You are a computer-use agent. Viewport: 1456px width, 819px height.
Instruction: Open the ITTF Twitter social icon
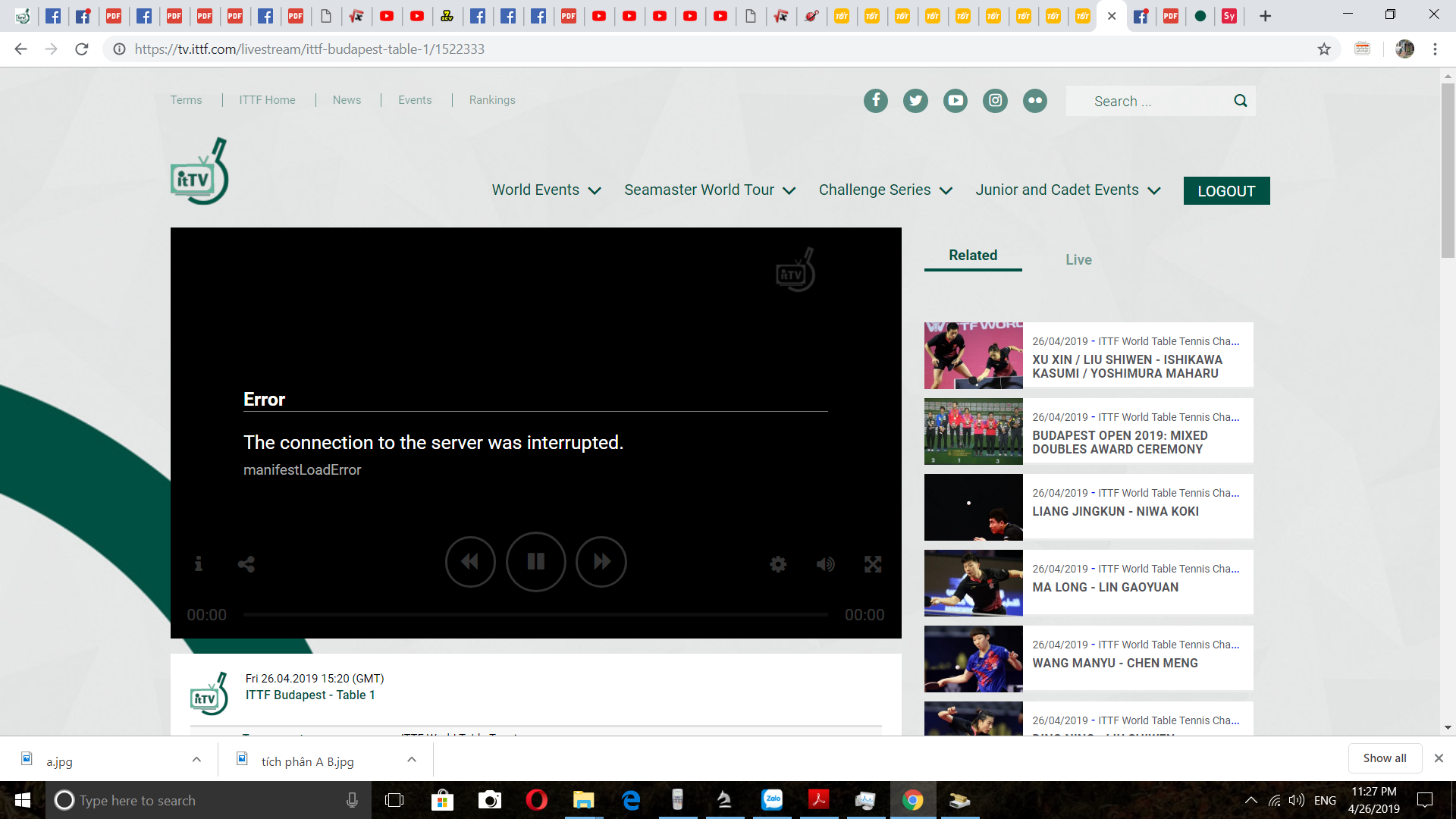pyautogui.click(x=915, y=101)
